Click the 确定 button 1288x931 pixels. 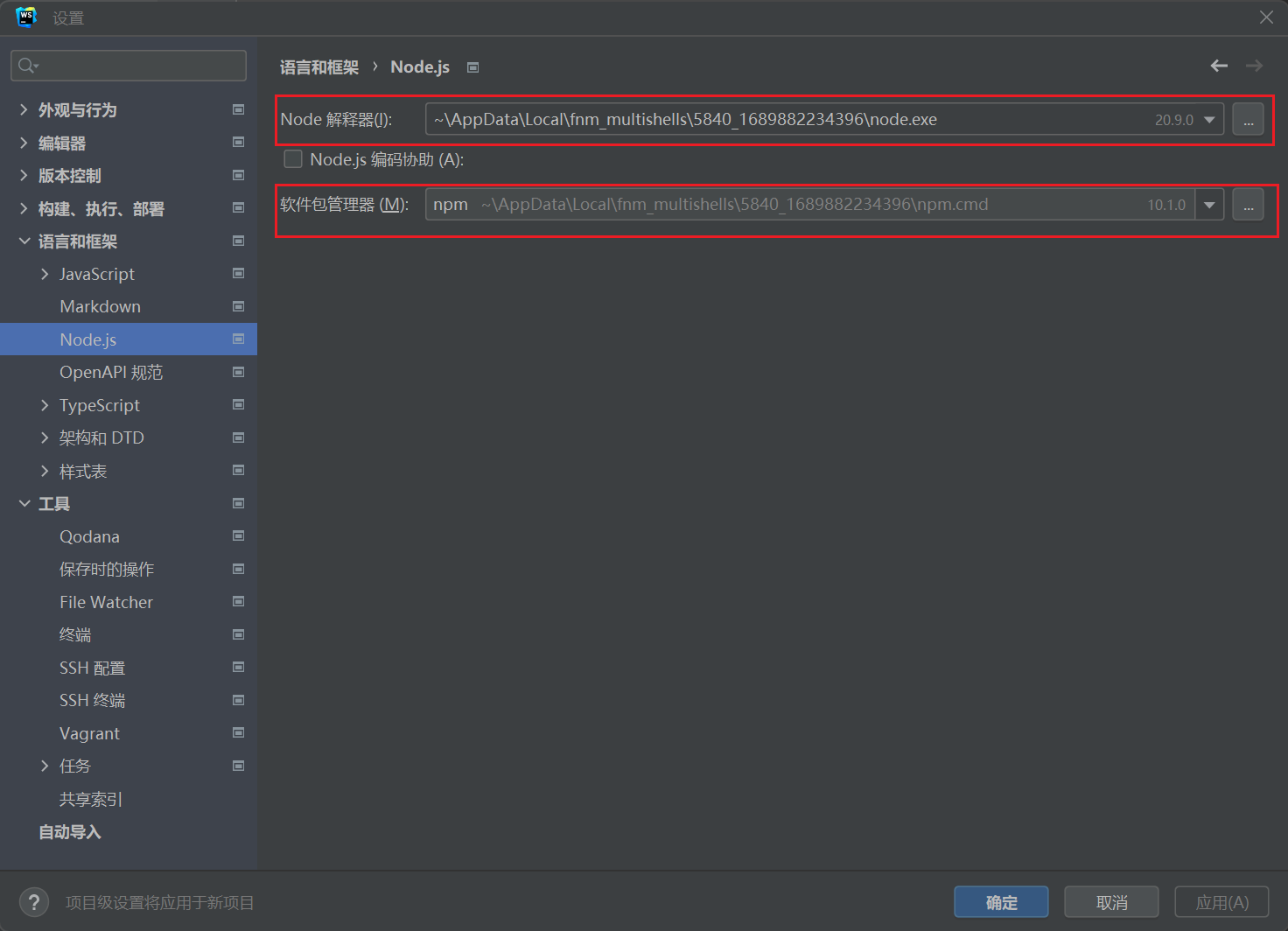point(1001,902)
